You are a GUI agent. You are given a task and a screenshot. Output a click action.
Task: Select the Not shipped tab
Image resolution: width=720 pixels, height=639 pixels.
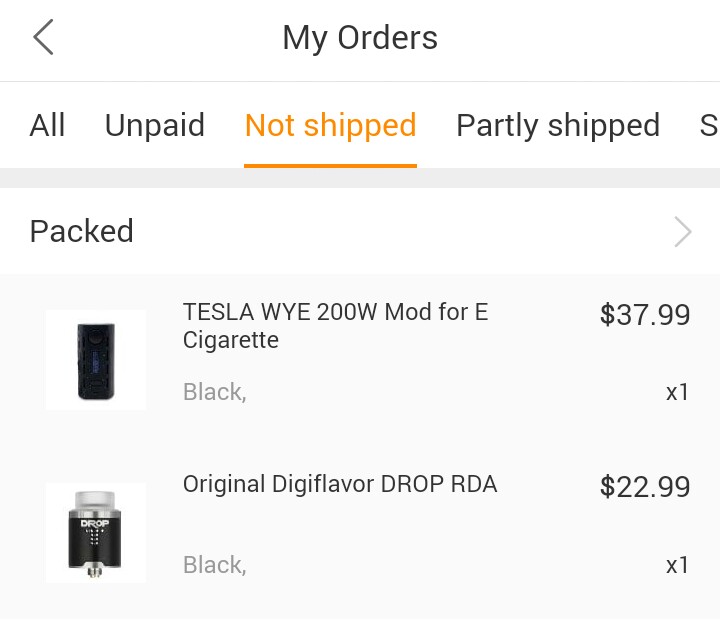click(330, 125)
